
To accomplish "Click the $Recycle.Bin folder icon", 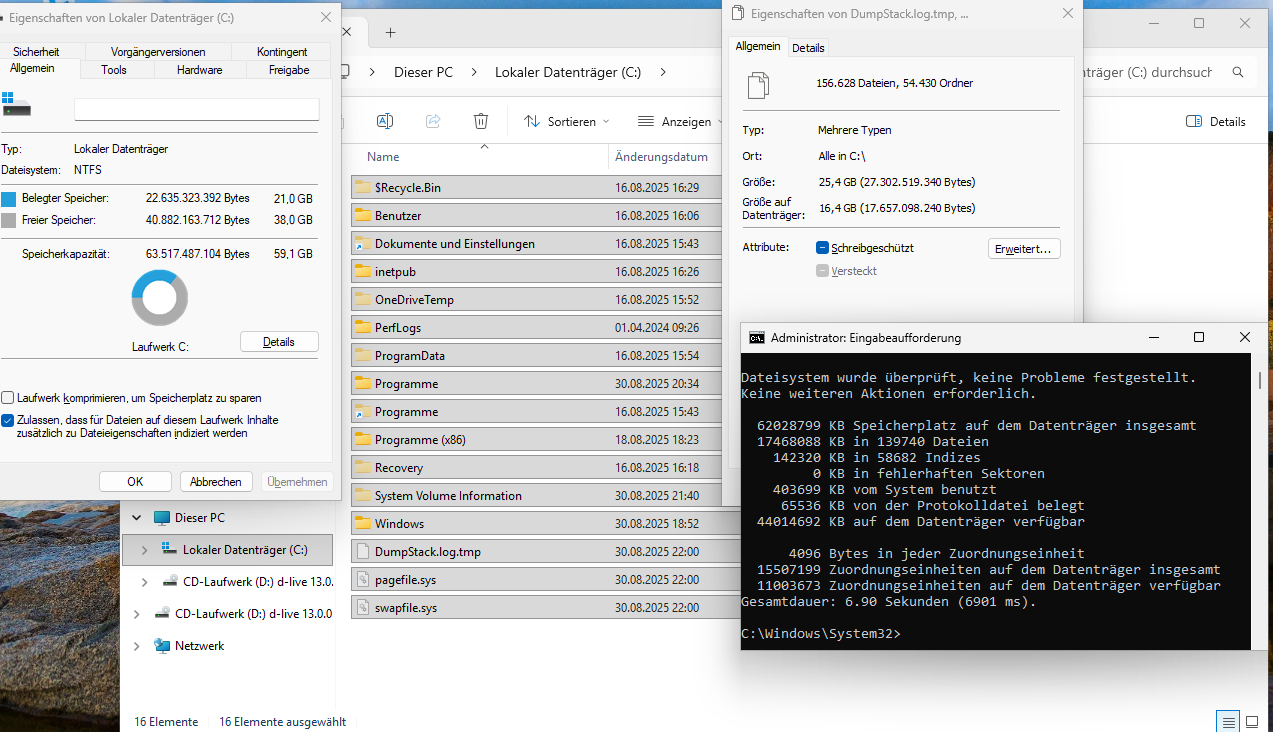I will tap(362, 187).
